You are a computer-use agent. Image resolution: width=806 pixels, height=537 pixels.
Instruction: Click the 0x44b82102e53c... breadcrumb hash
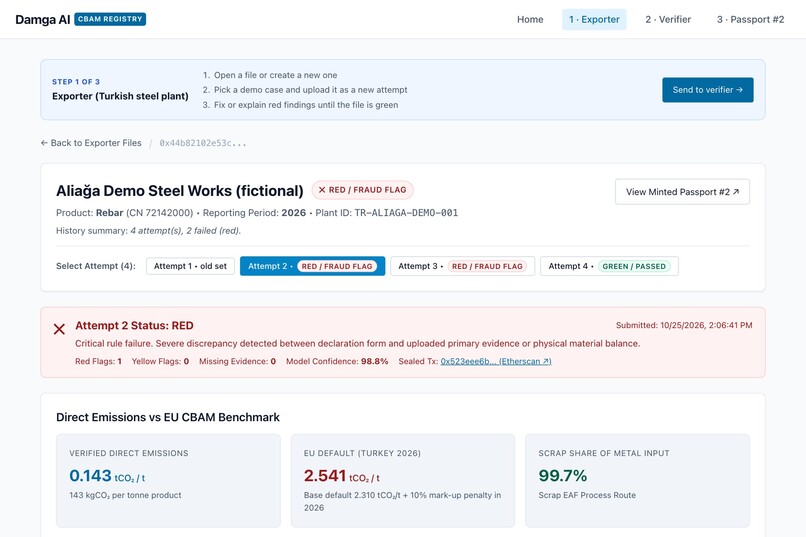[x=203, y=143]
